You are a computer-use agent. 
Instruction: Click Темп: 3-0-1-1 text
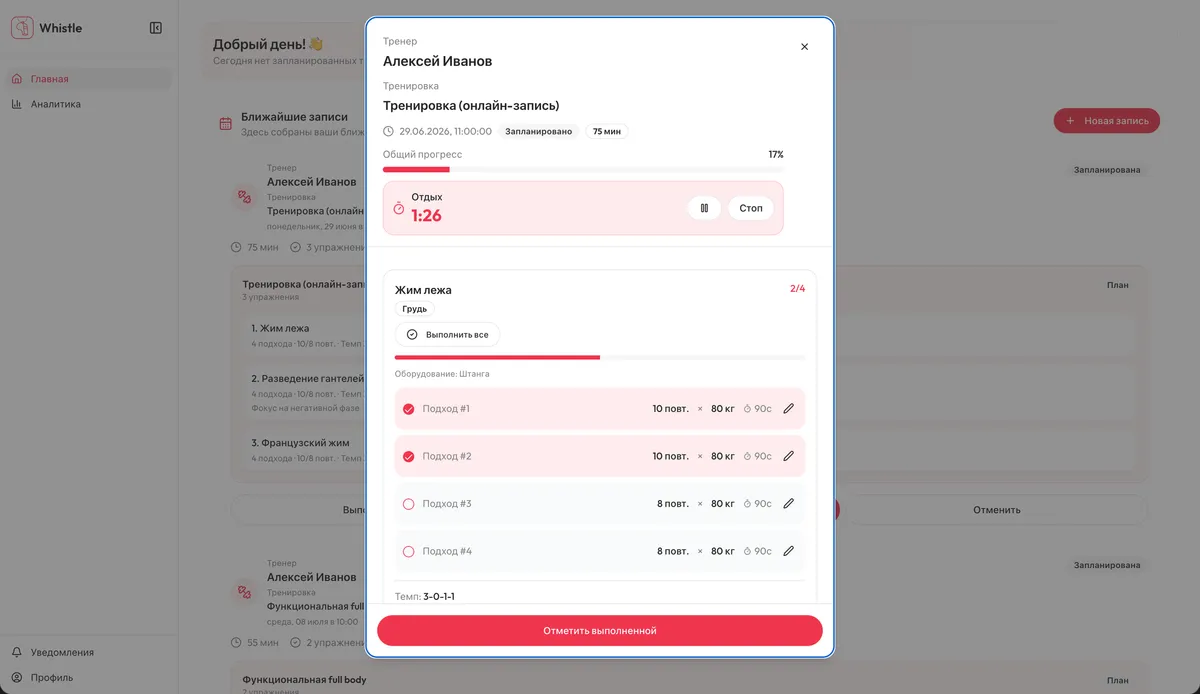point(425,597)
